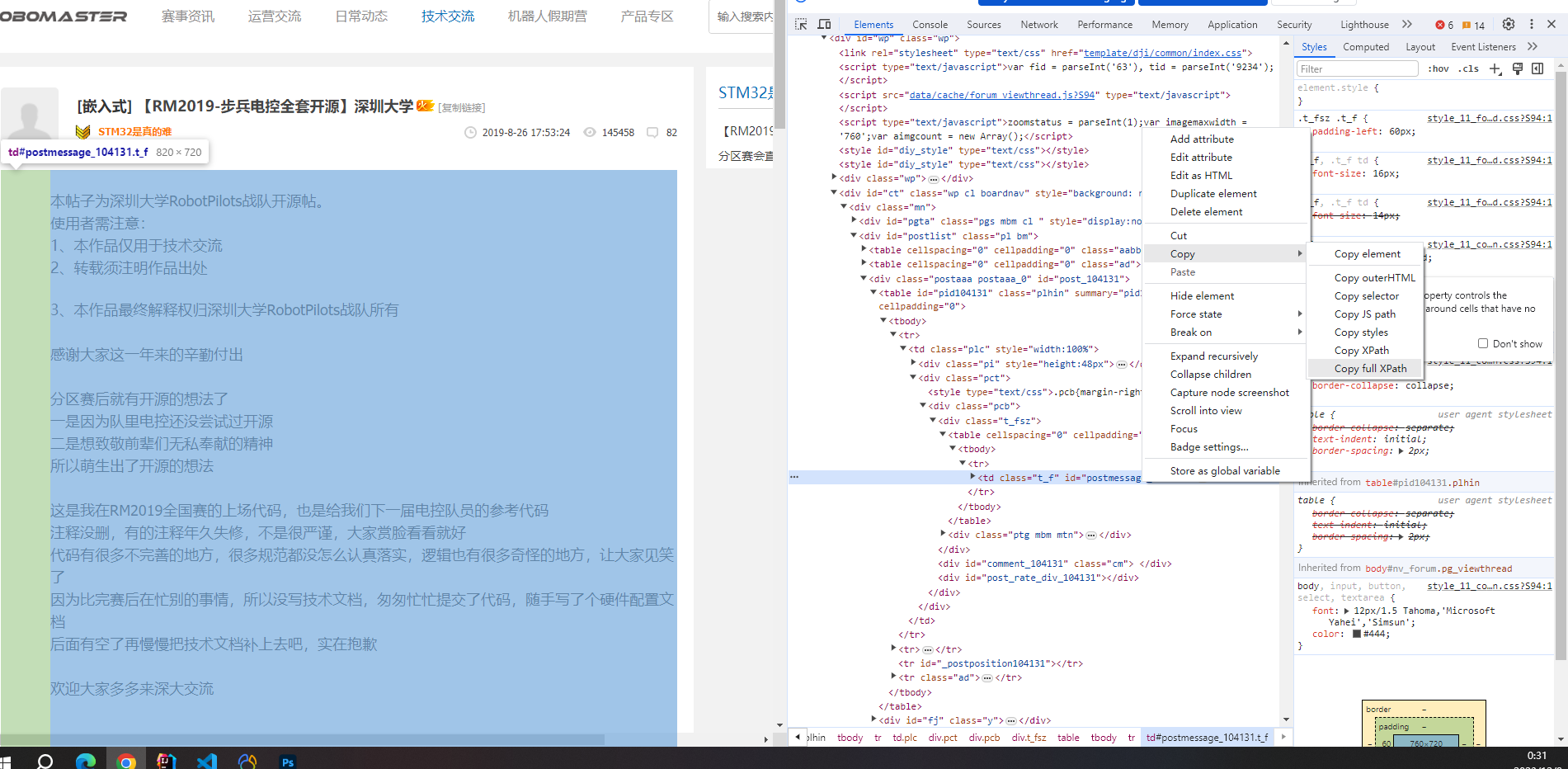The width and height of the screenshot is (1568, 769).
Task: Open Microsoft Edge from the taskbar
Action: 86,761
